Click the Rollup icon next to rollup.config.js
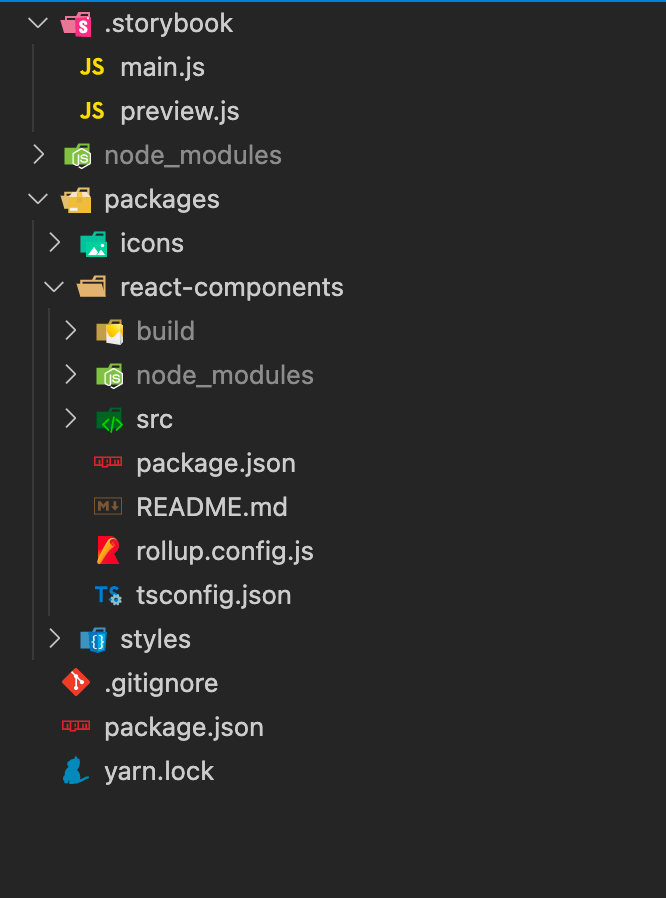The width and height of the screenshot is (666, 898). click(108, 550)
